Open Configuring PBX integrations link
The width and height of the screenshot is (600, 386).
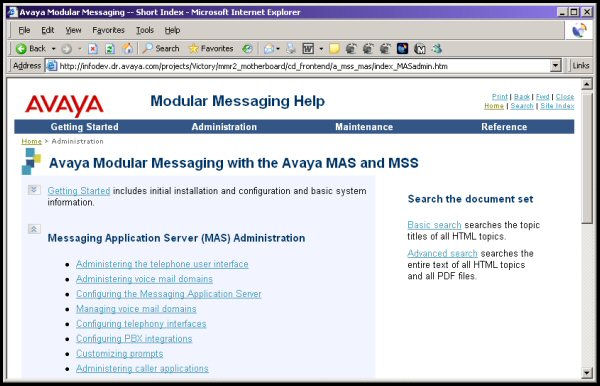(x=134, y=339)
